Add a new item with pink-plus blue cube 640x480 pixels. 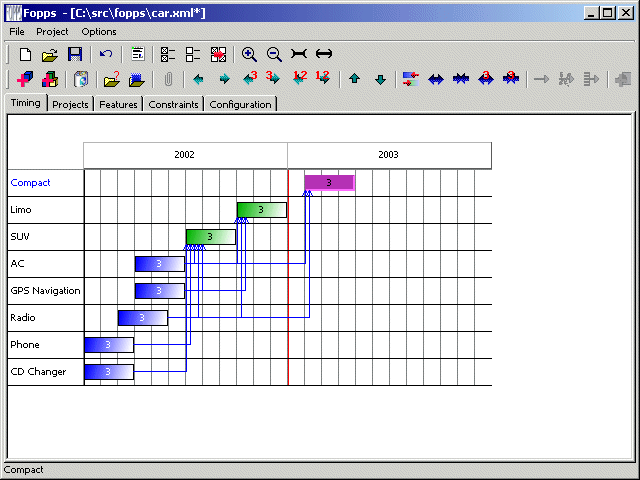25,79
